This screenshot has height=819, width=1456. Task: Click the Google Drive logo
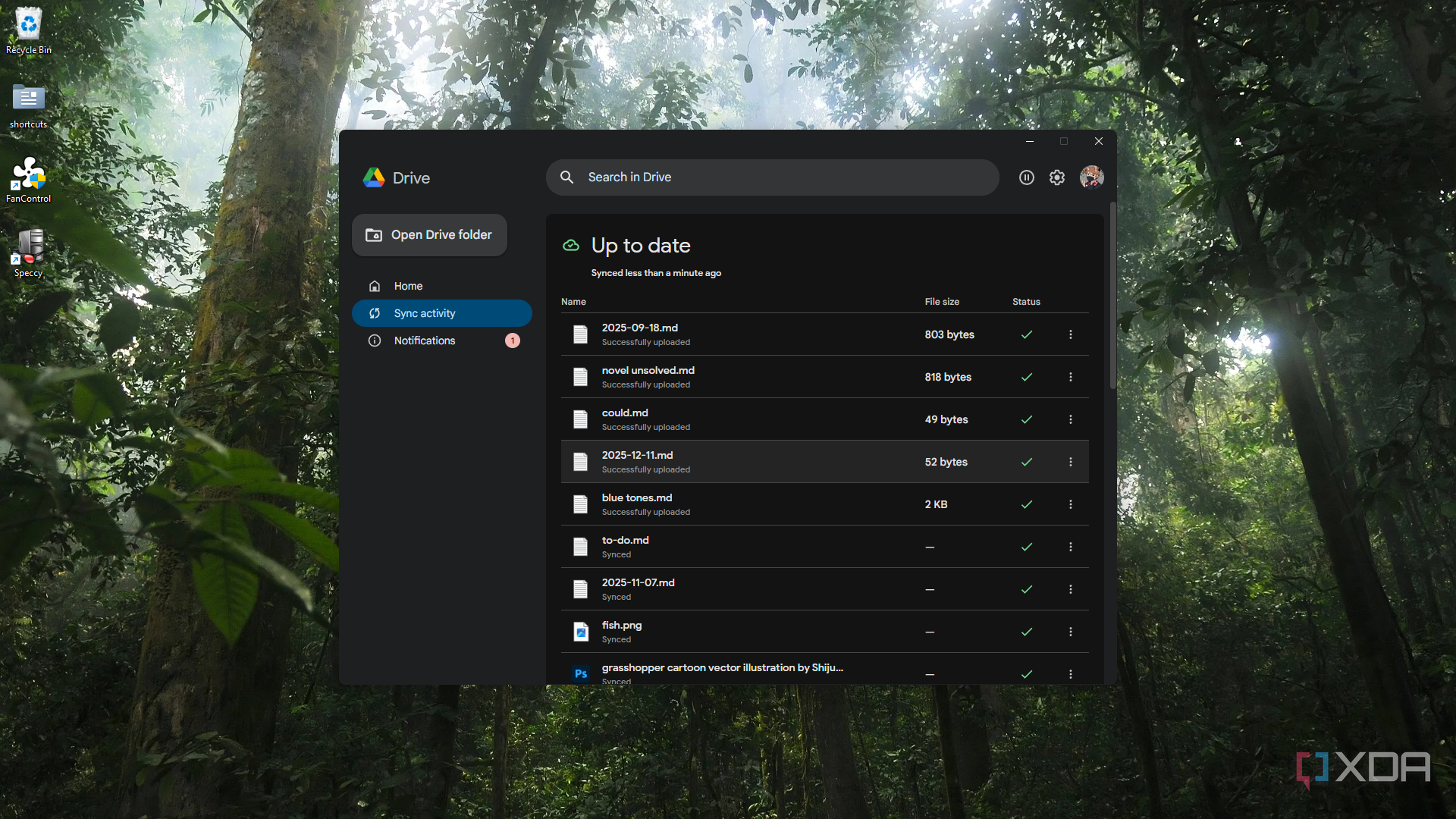click(374, 177)
